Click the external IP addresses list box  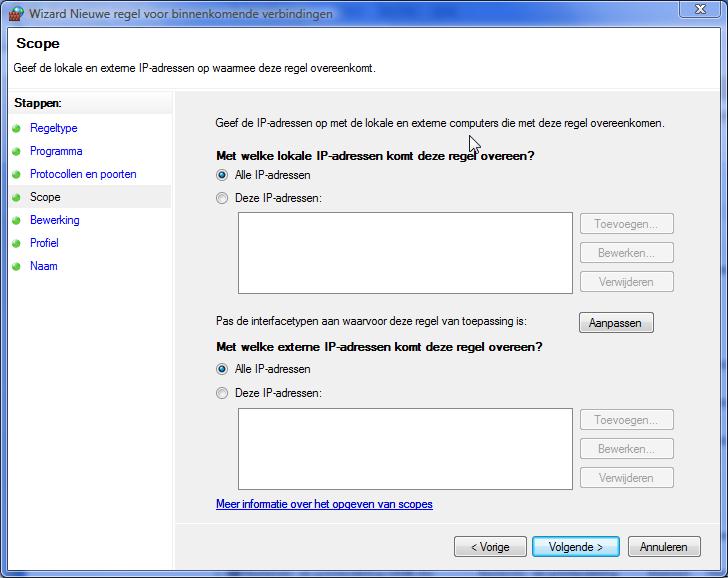(405, 449)
